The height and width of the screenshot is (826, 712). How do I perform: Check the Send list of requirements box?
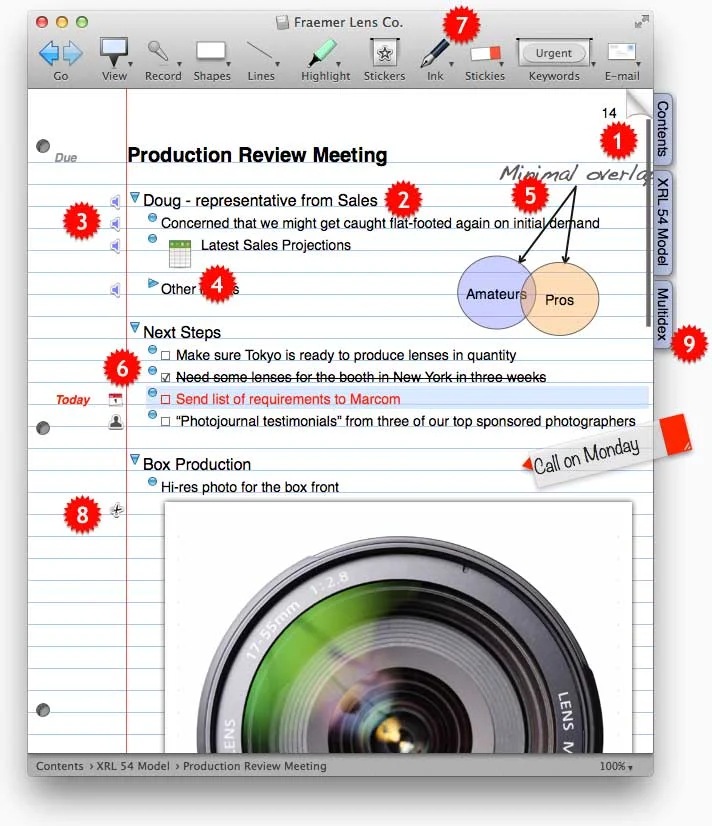pyautogui.click(x=166, y=400)
